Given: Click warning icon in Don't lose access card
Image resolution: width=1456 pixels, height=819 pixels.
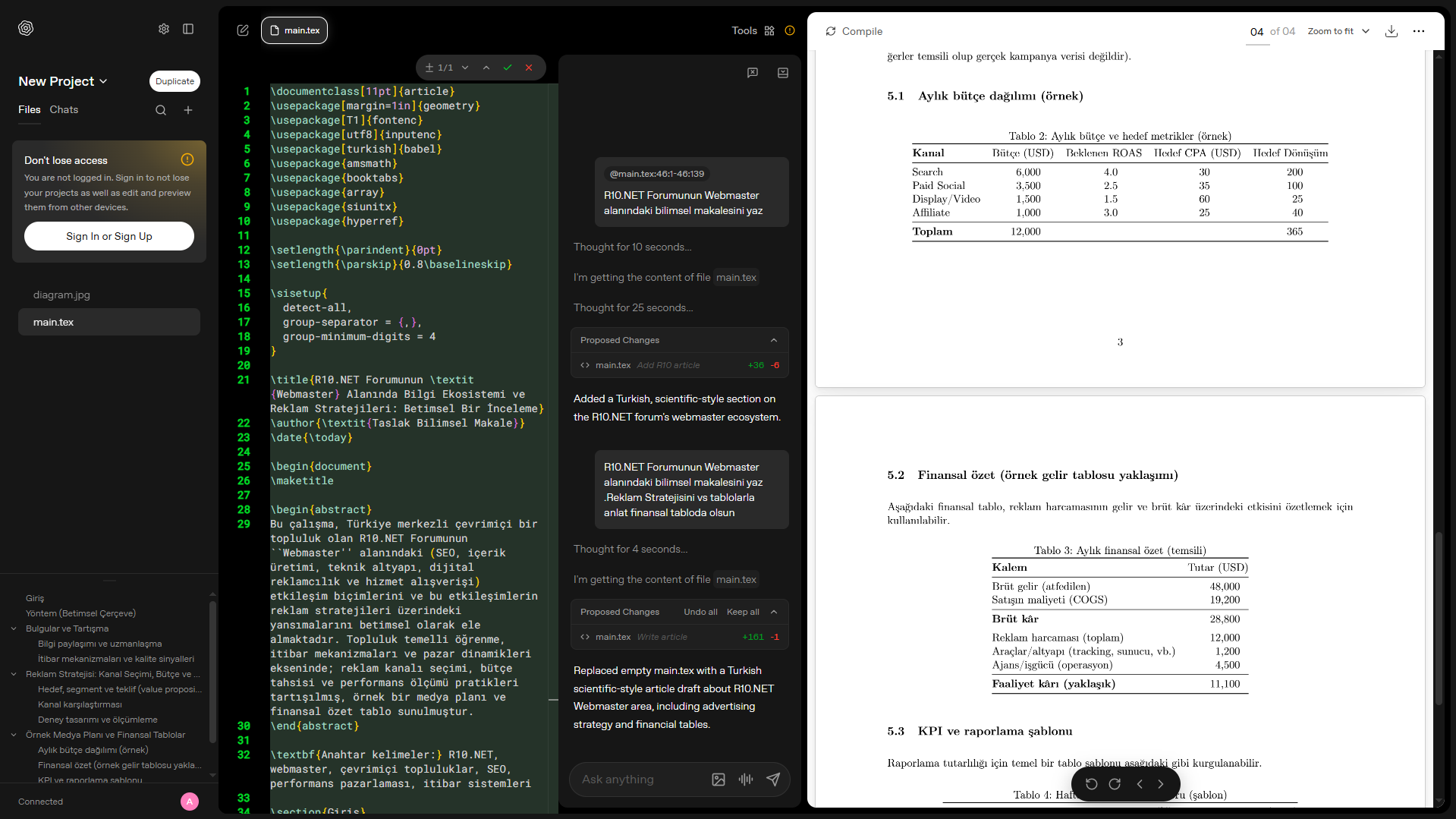Looking at the screenshot, I should tap(187, 159).
